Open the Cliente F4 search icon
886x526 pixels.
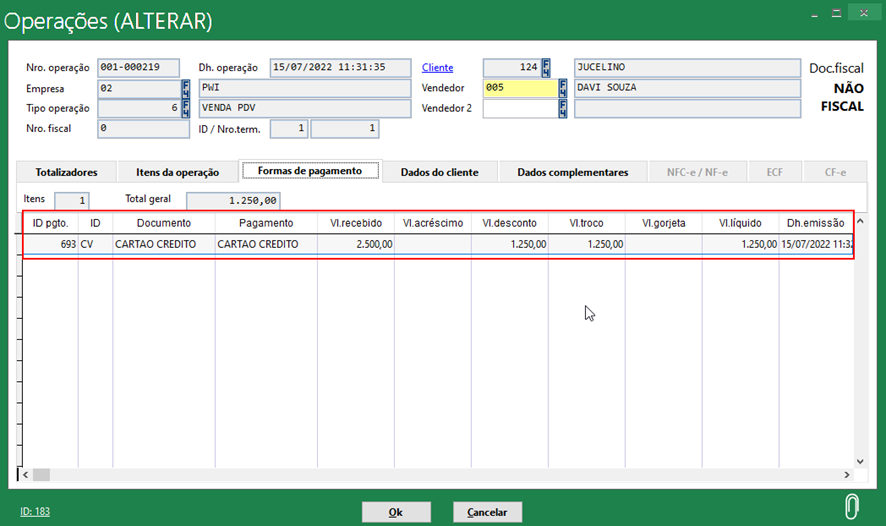tap(546, 68)
